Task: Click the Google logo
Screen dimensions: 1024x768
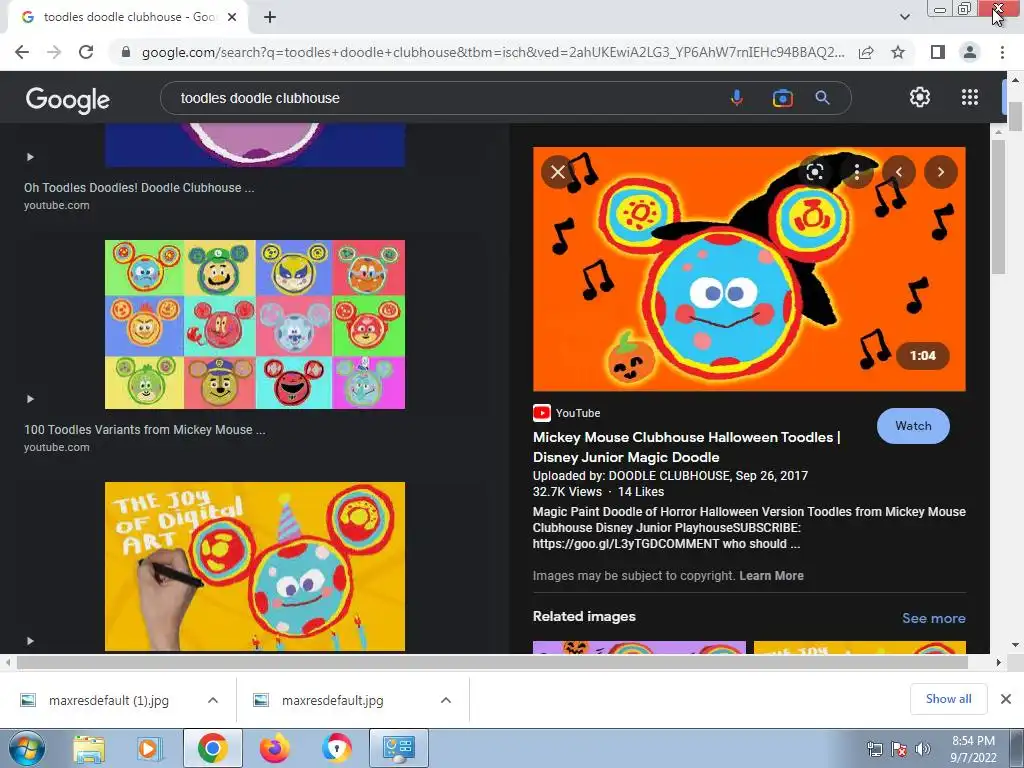Action: [68, 100]
